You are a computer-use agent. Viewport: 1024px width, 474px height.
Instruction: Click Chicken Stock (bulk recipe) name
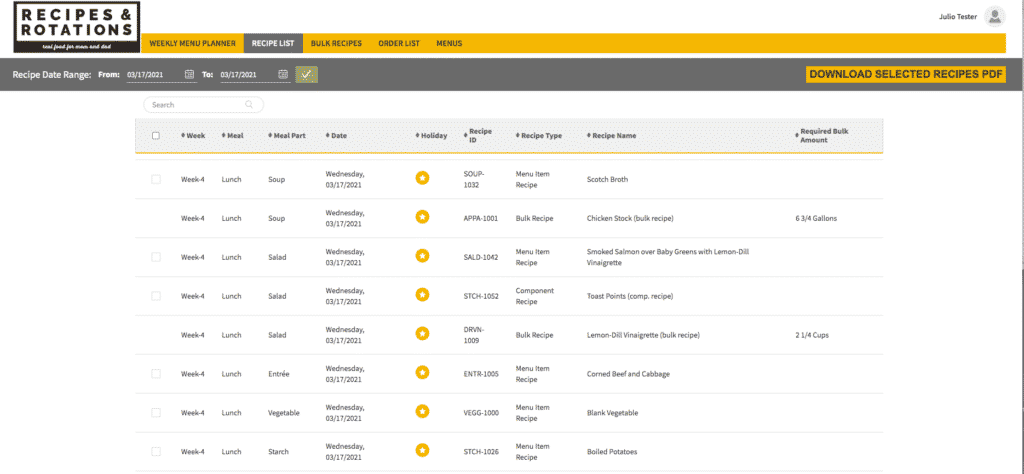(x=630, y=218)
